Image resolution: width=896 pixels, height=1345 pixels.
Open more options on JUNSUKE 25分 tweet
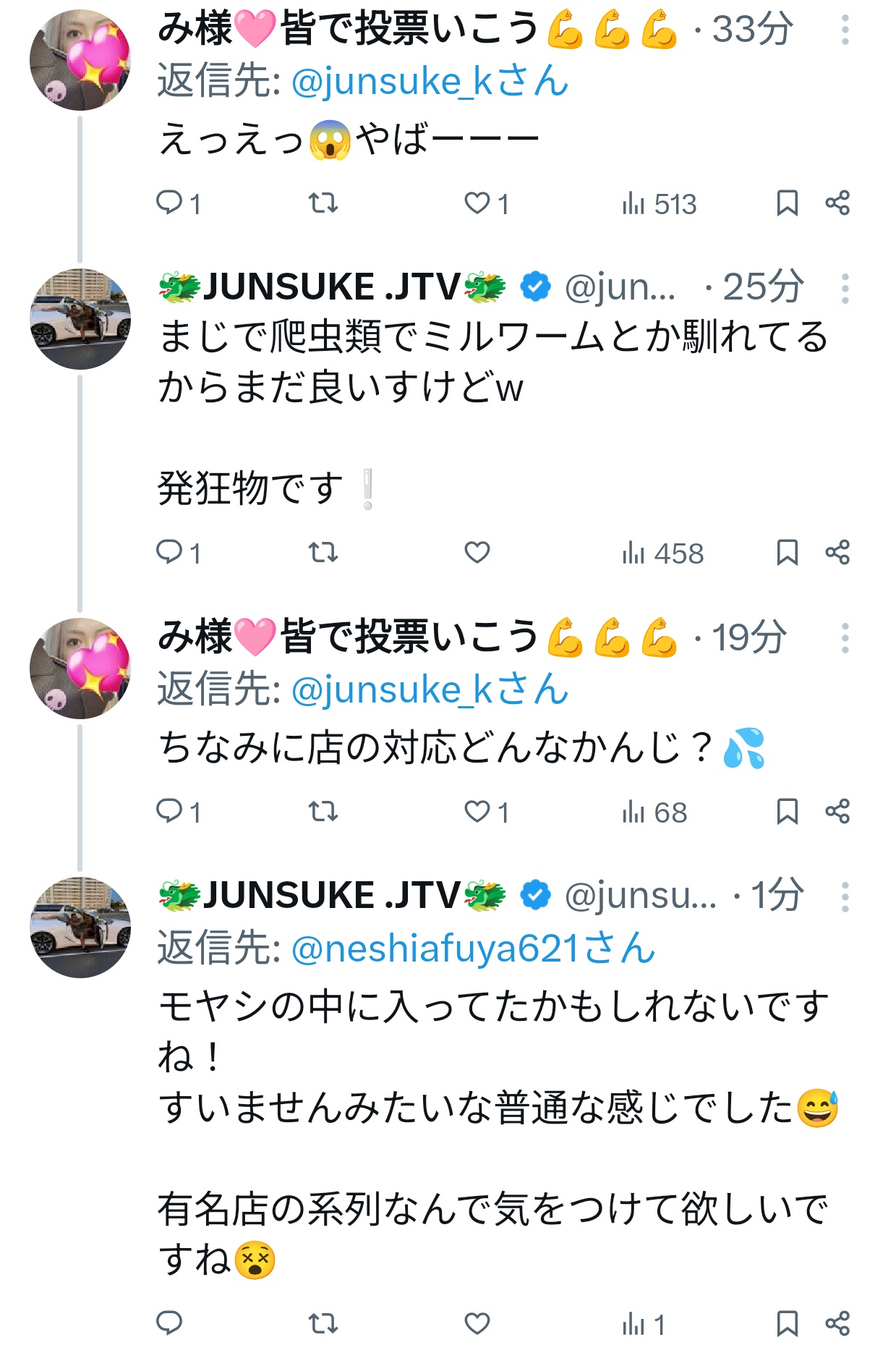pyautogui.click(x=845, y=289)
